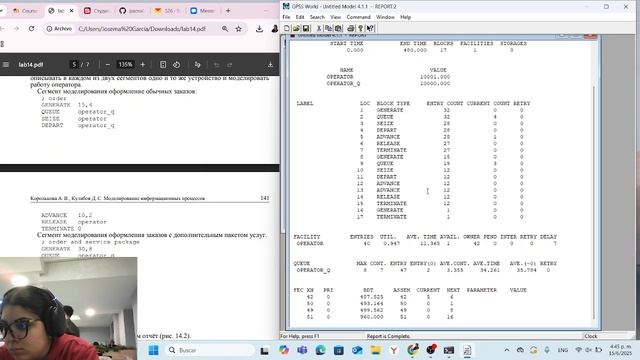Image resolution: width=640 pixels, height=360 pixels.
Task: Rotate the PDF counterclockwise
Action: pos(176,64)
